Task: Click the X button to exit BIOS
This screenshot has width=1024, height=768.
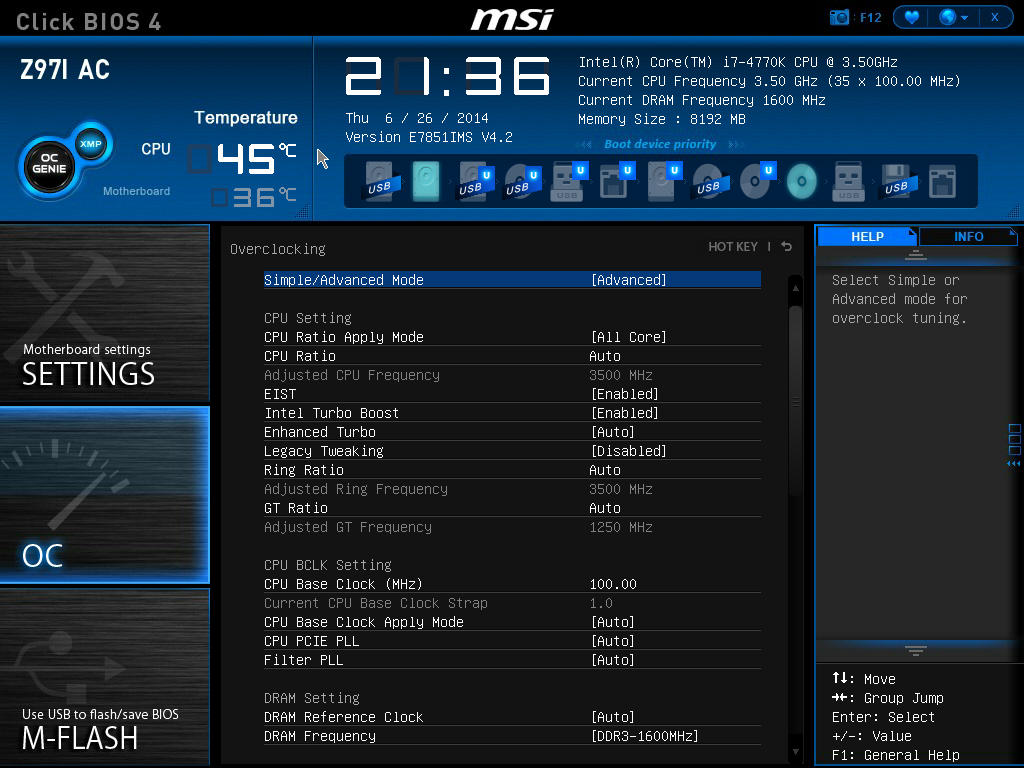Action: coord(995,17)
